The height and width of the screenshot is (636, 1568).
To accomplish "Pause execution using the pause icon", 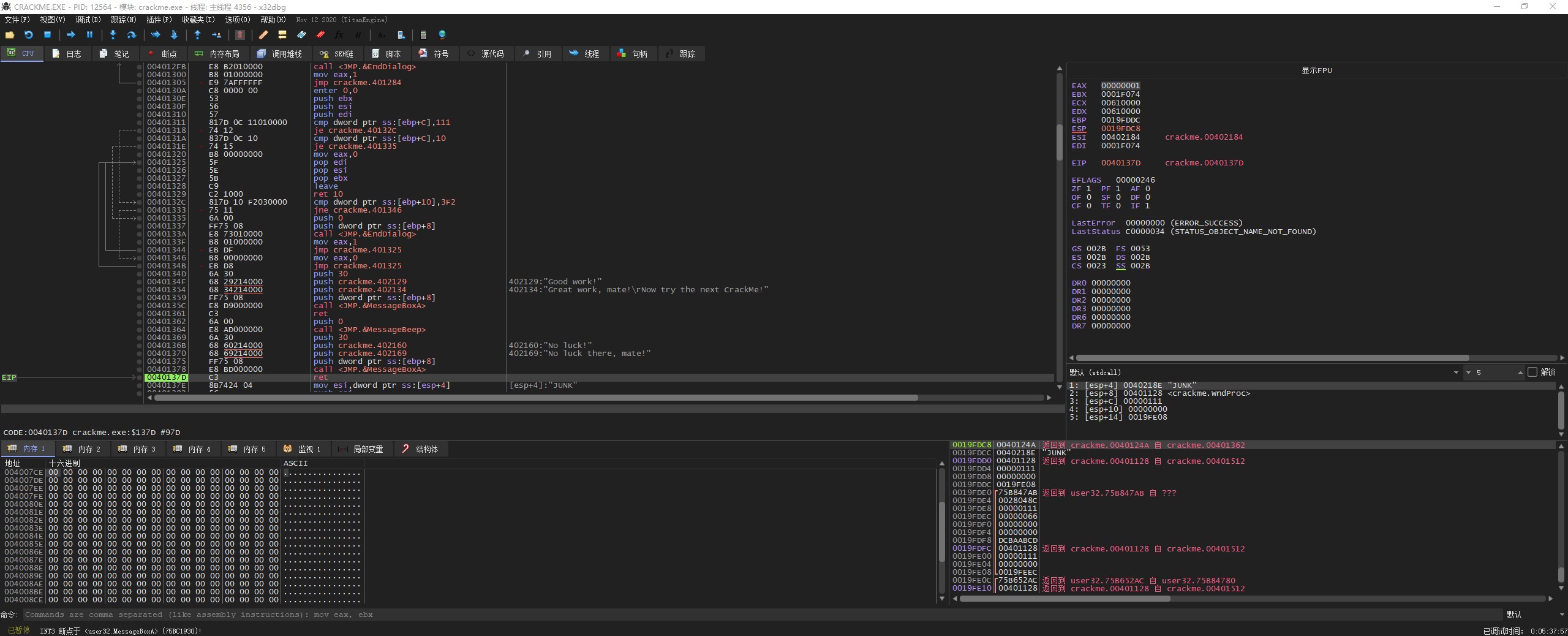I will [x=89, y=35].
